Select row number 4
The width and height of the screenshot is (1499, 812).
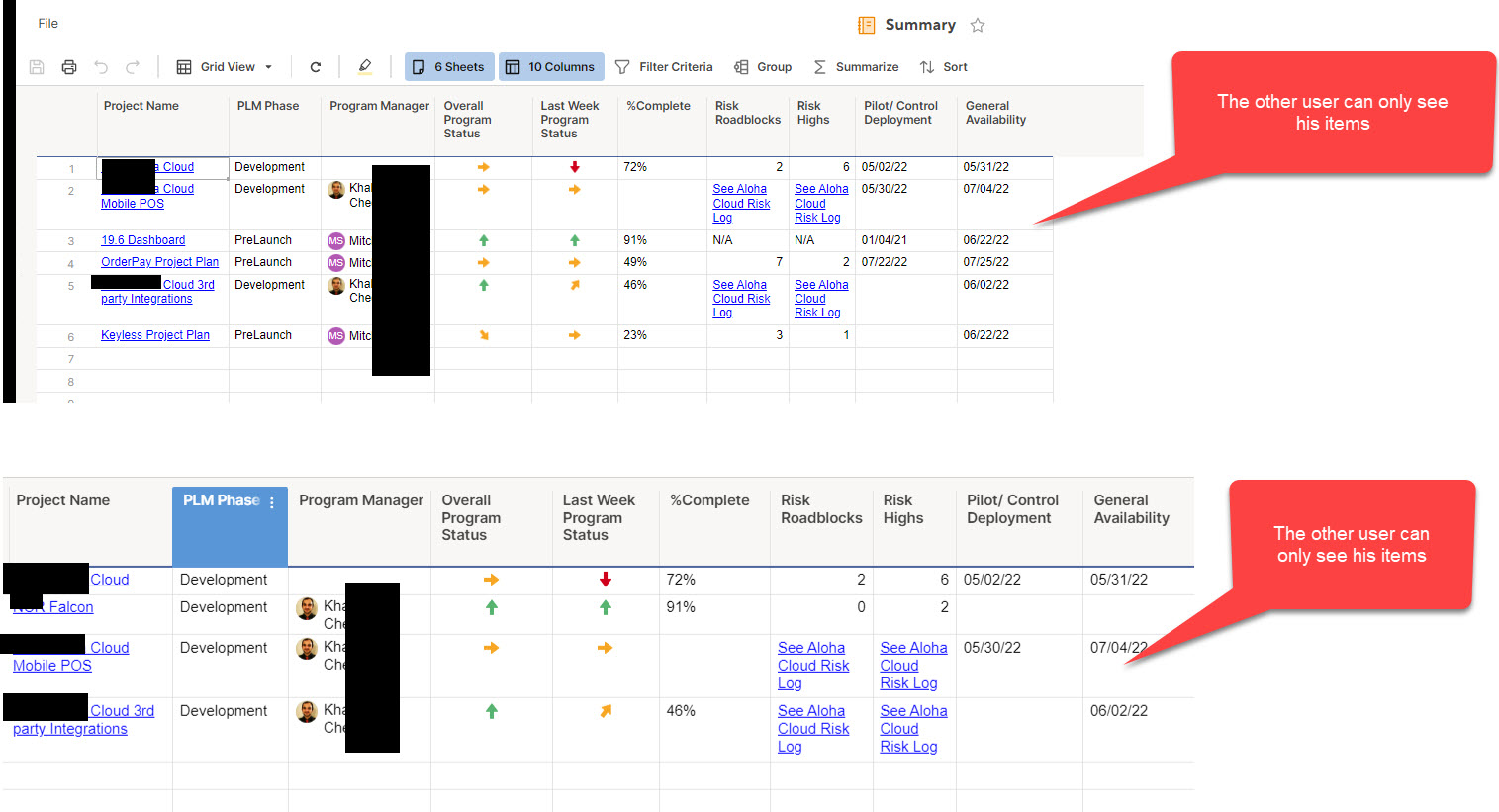(x=70, y=261)
